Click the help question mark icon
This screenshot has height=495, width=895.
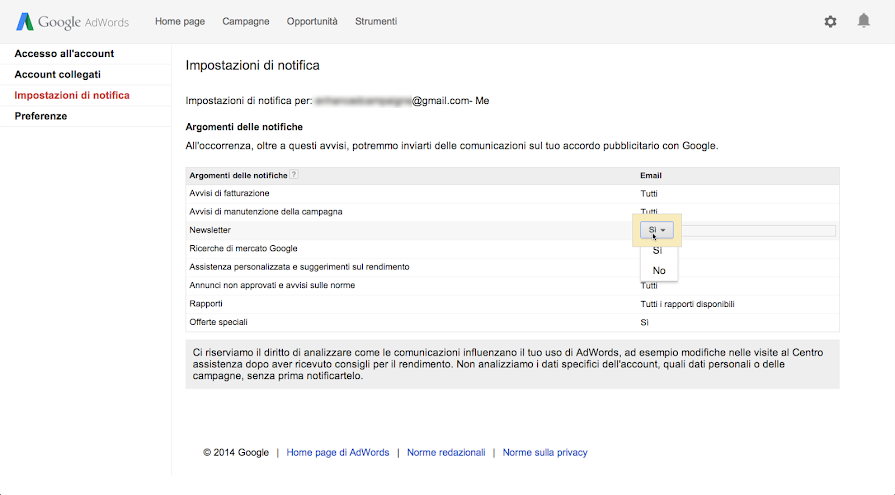point(294,175)
